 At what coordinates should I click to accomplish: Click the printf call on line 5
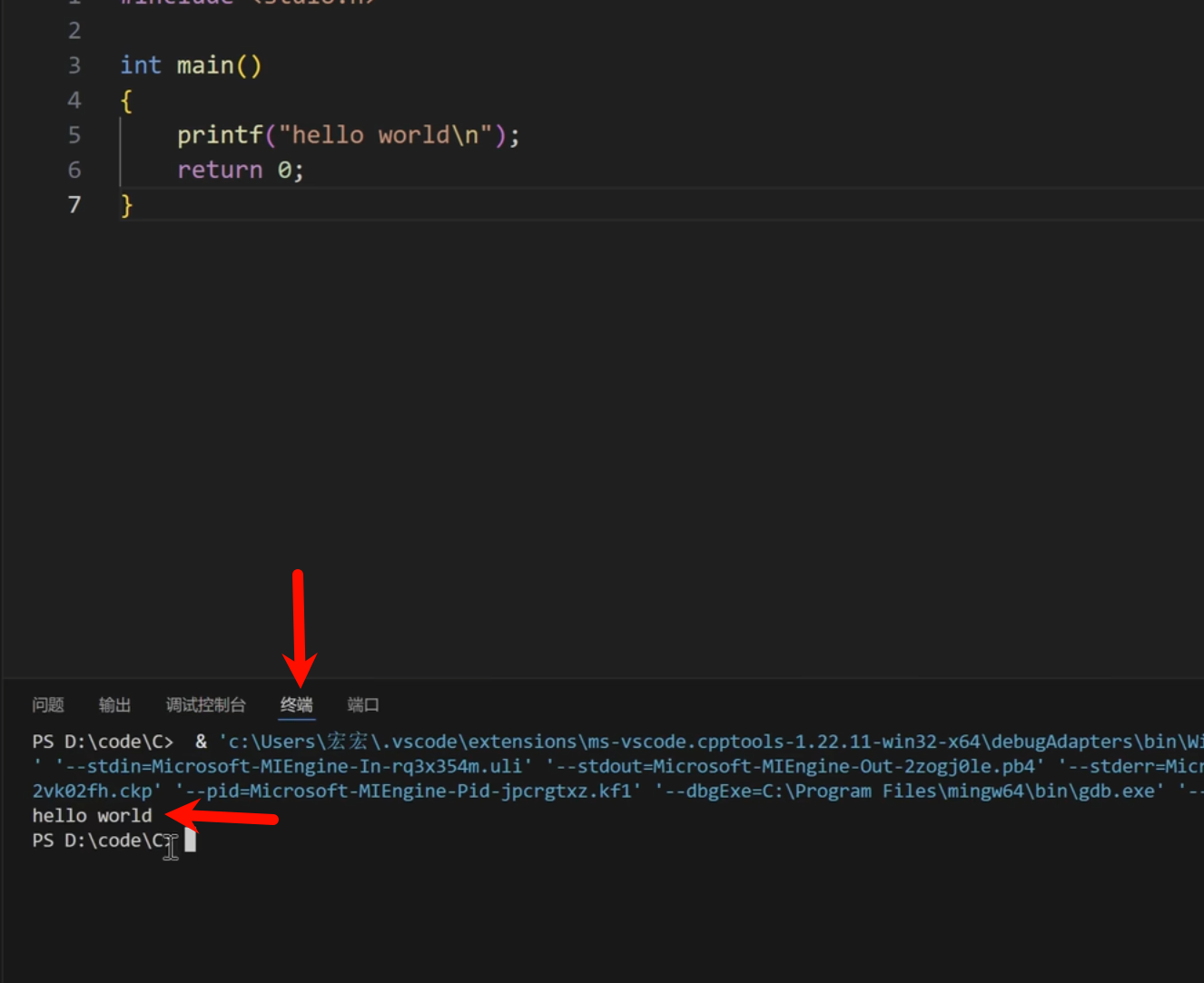tap(220, 135)
